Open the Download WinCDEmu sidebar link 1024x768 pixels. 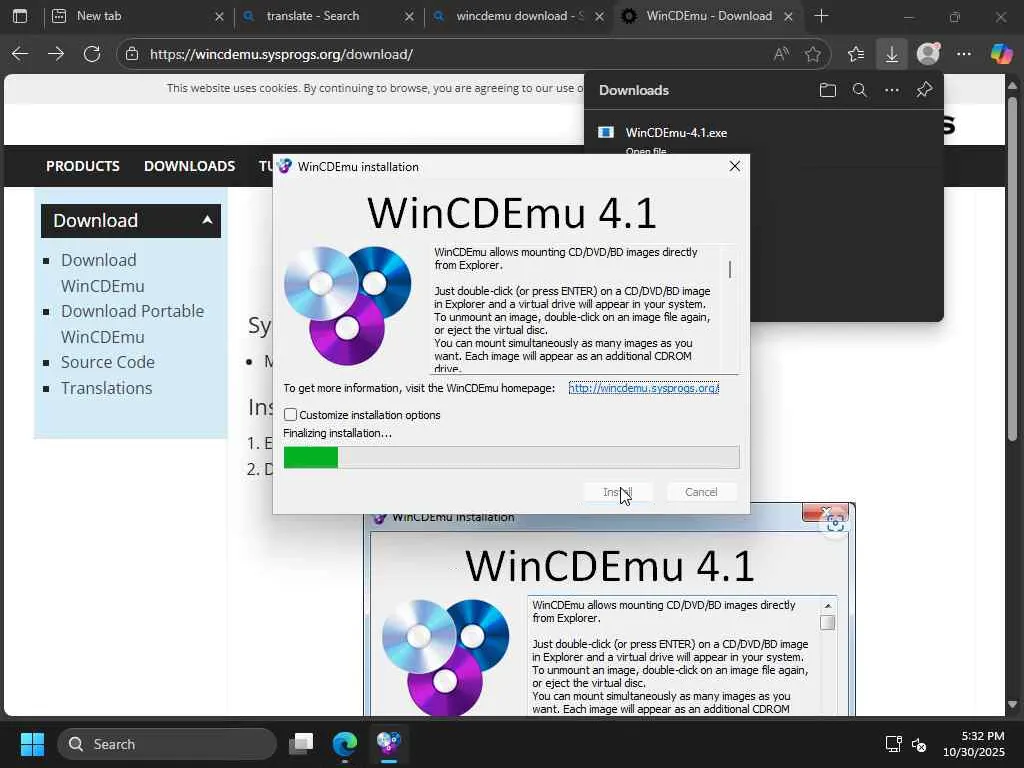[x=103, y=273]
